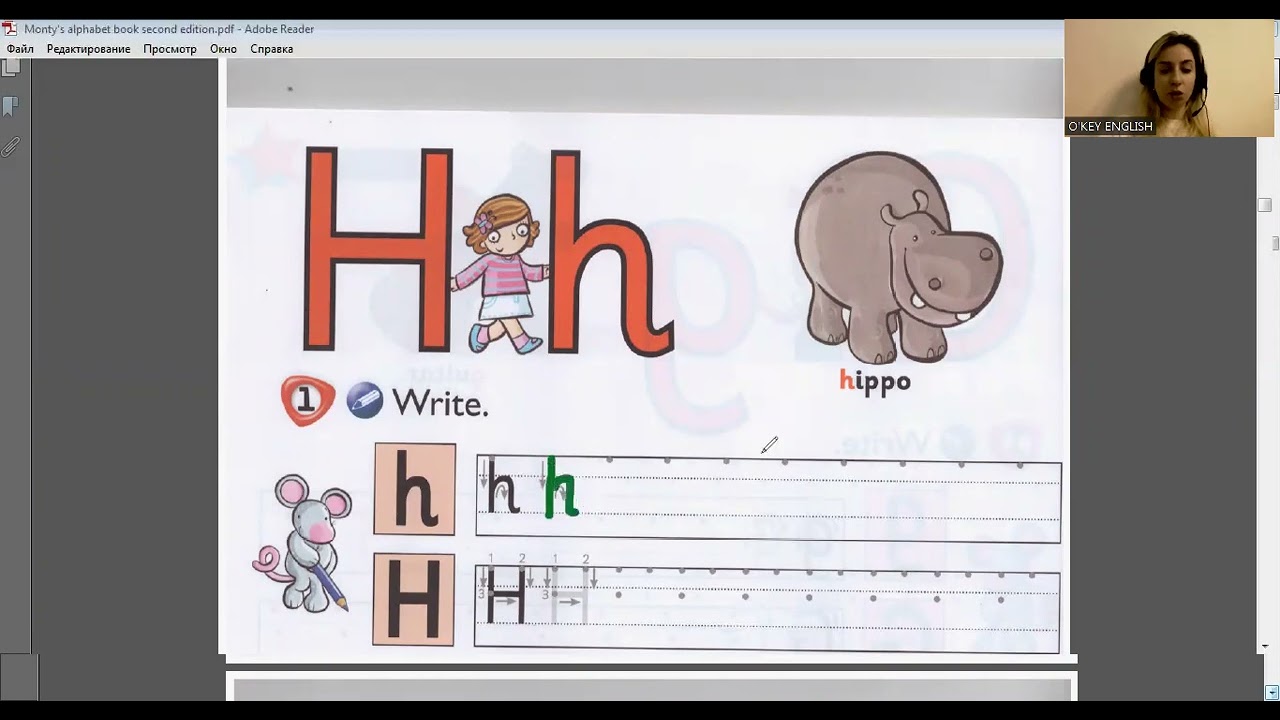
Task: Click the red number 1 badge
Action: coord(308,401)
